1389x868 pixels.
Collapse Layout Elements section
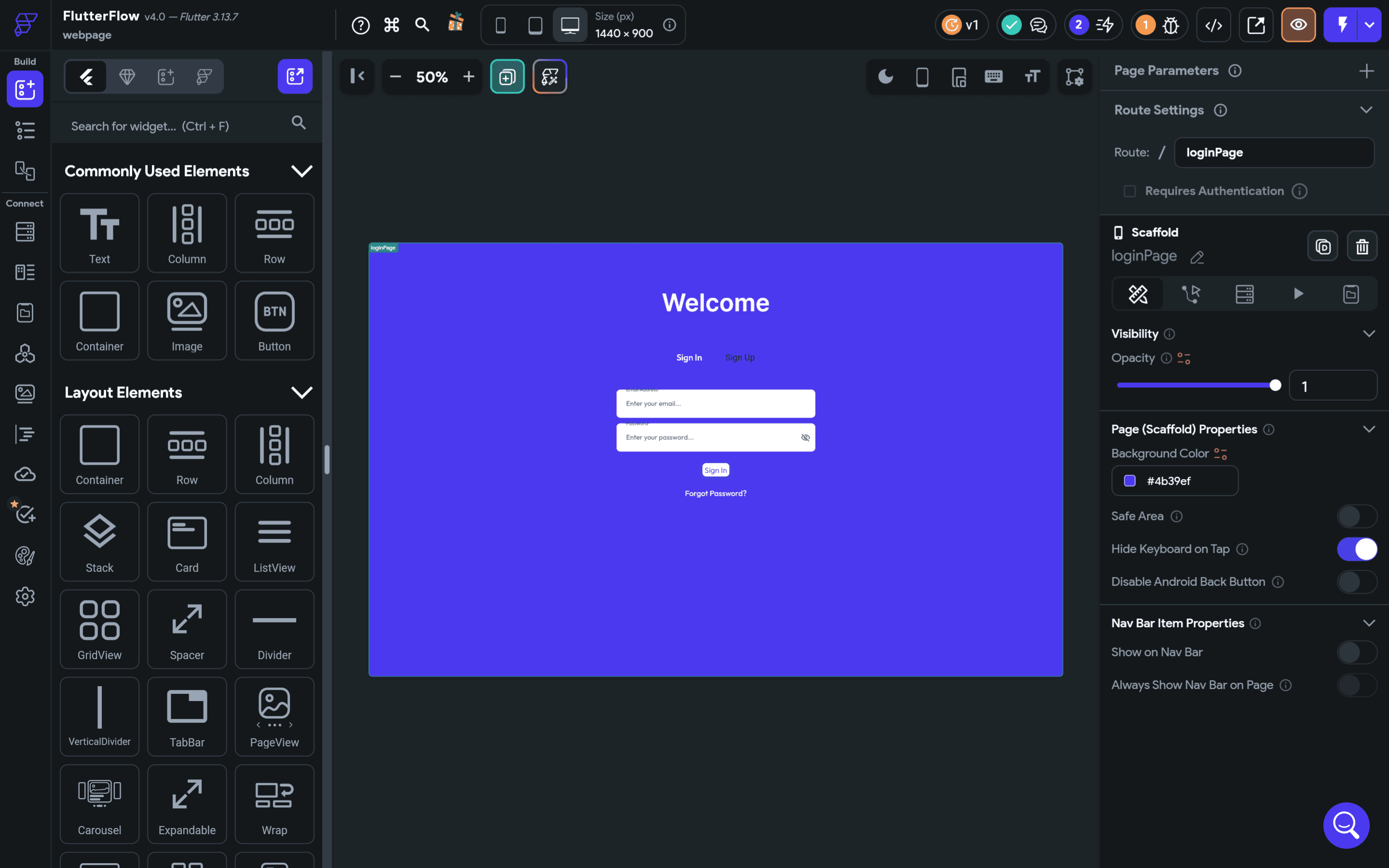302,393
